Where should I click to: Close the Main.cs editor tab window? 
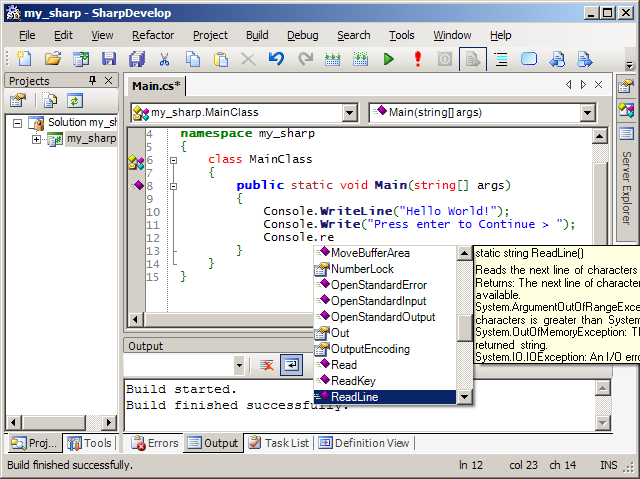click(x=599, y=85)
